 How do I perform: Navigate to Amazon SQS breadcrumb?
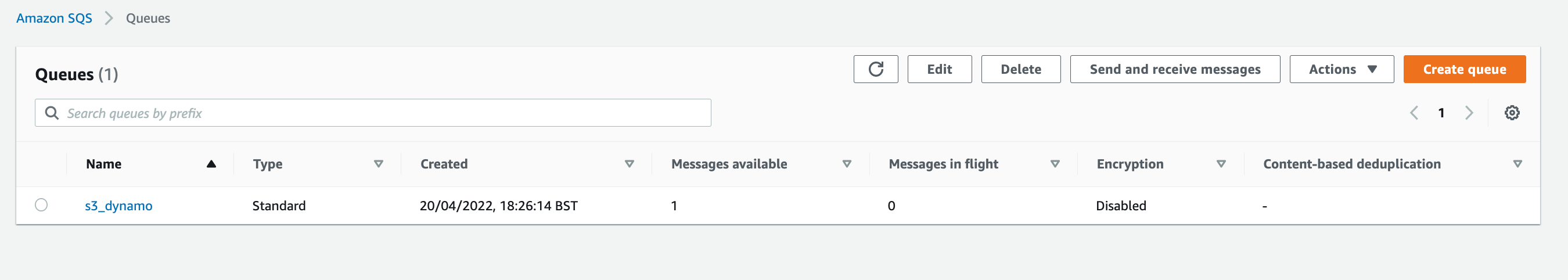(x=54, y=18)
